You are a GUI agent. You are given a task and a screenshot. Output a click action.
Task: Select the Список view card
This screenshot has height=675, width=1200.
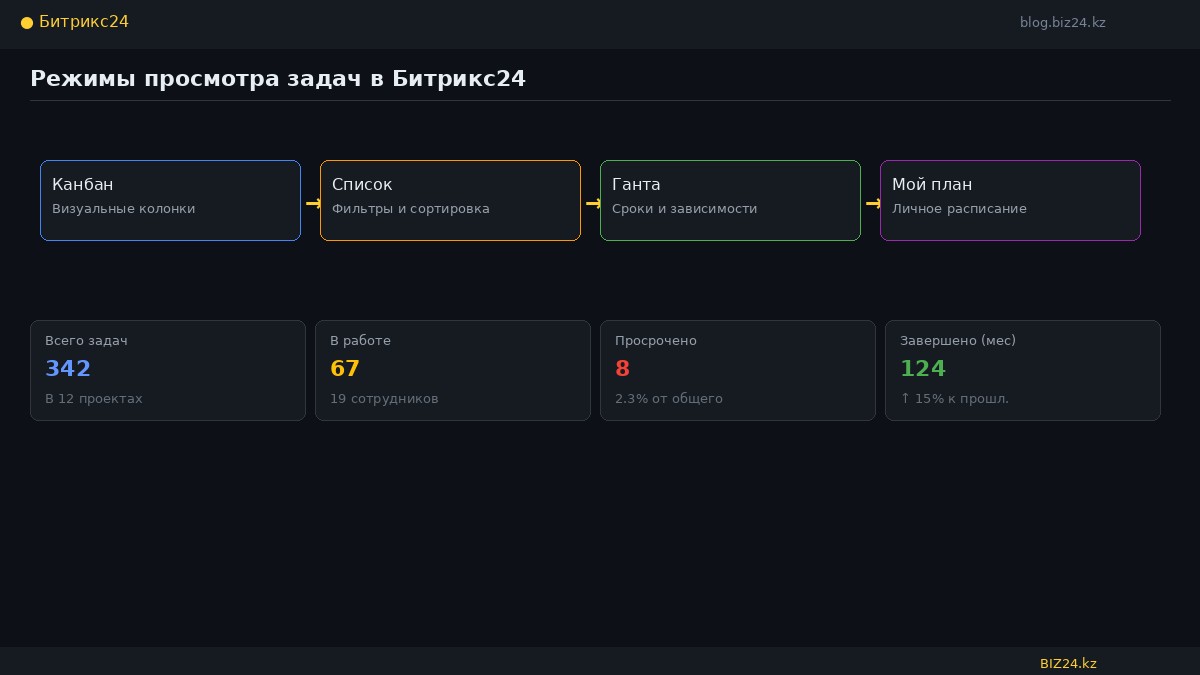450,200
